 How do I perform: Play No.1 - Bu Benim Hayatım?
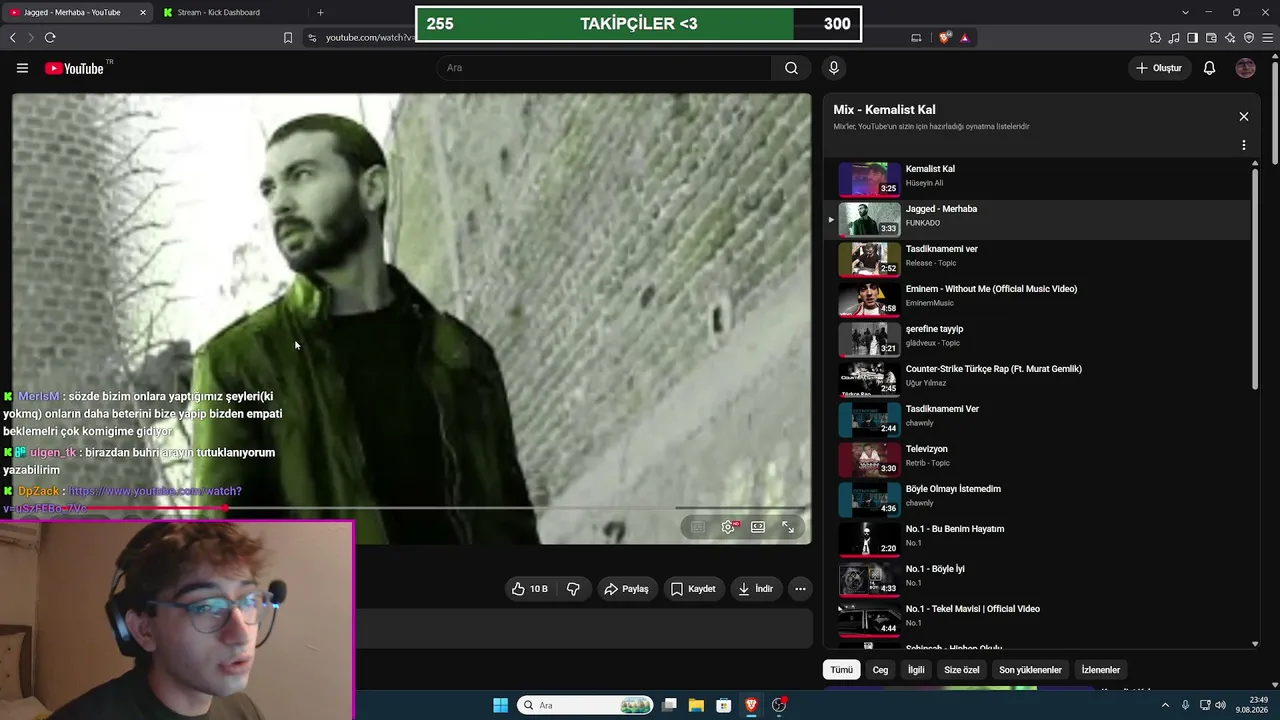coord(1038,539)
